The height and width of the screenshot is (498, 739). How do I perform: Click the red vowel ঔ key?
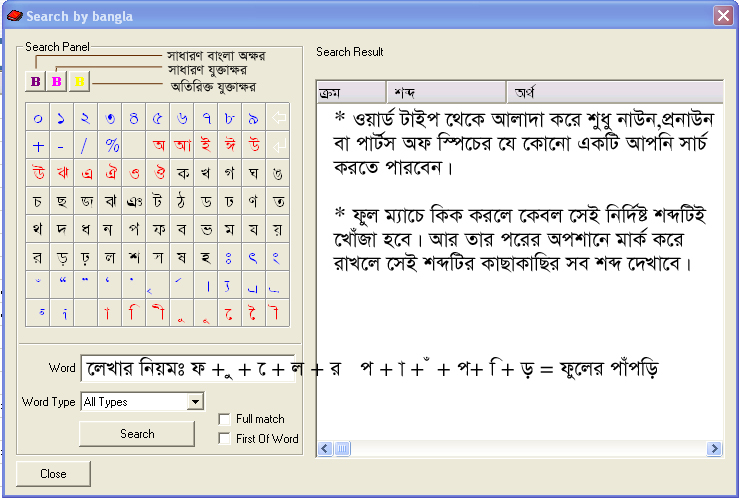[158, 173]
